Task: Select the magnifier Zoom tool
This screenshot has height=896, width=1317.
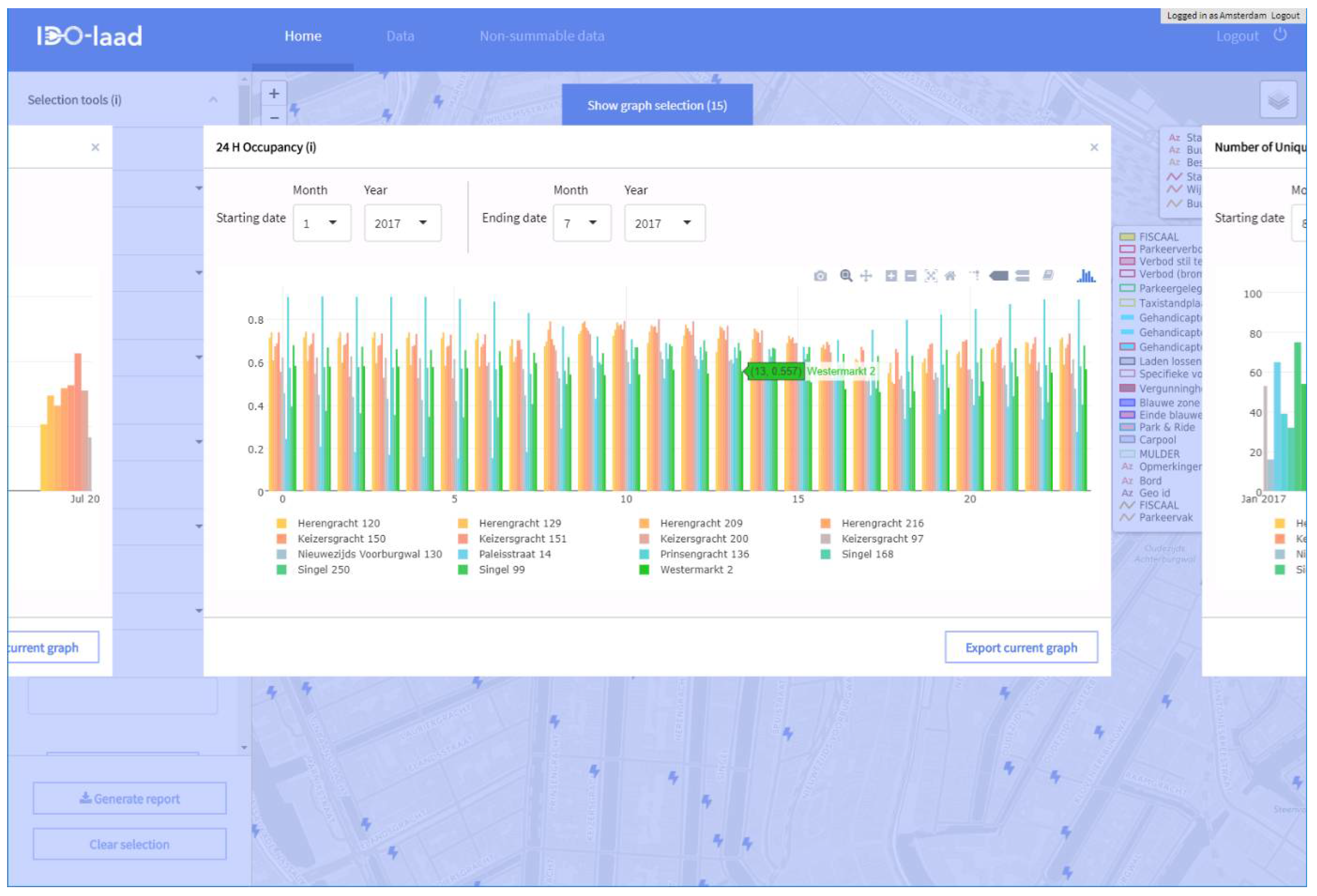Action: pyautogui.click(x=846, y=275)
